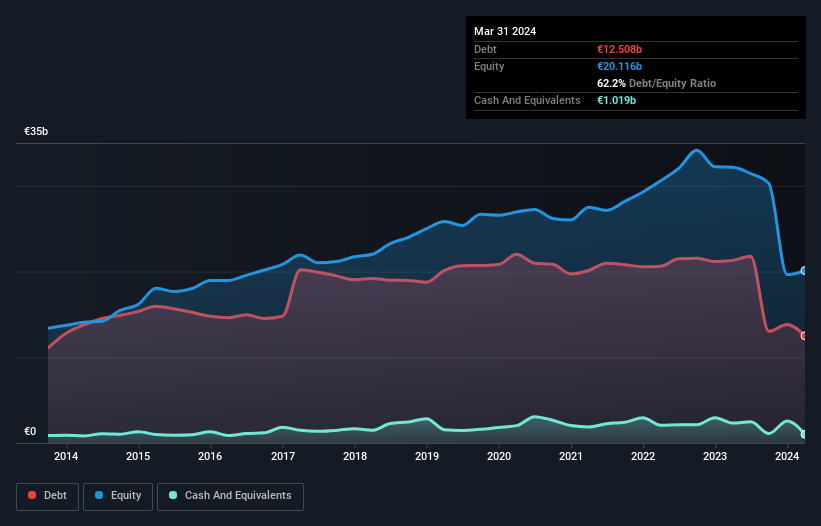Image resolution: width=821 pixels, height=526 pixels.
Task: Click the 2023 year label on the axis
Action: 715,457
